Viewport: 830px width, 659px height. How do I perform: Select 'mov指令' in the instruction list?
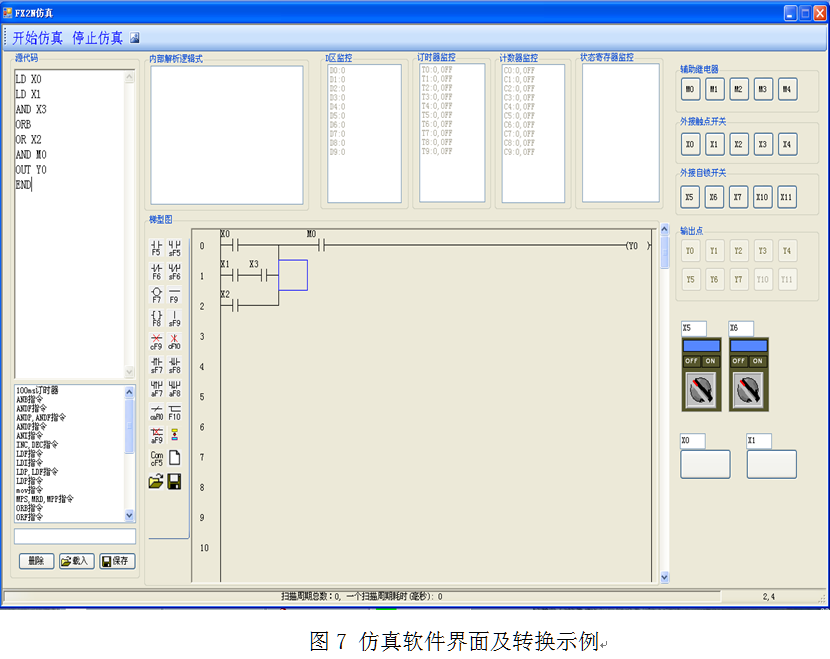(x=29, y=490)
